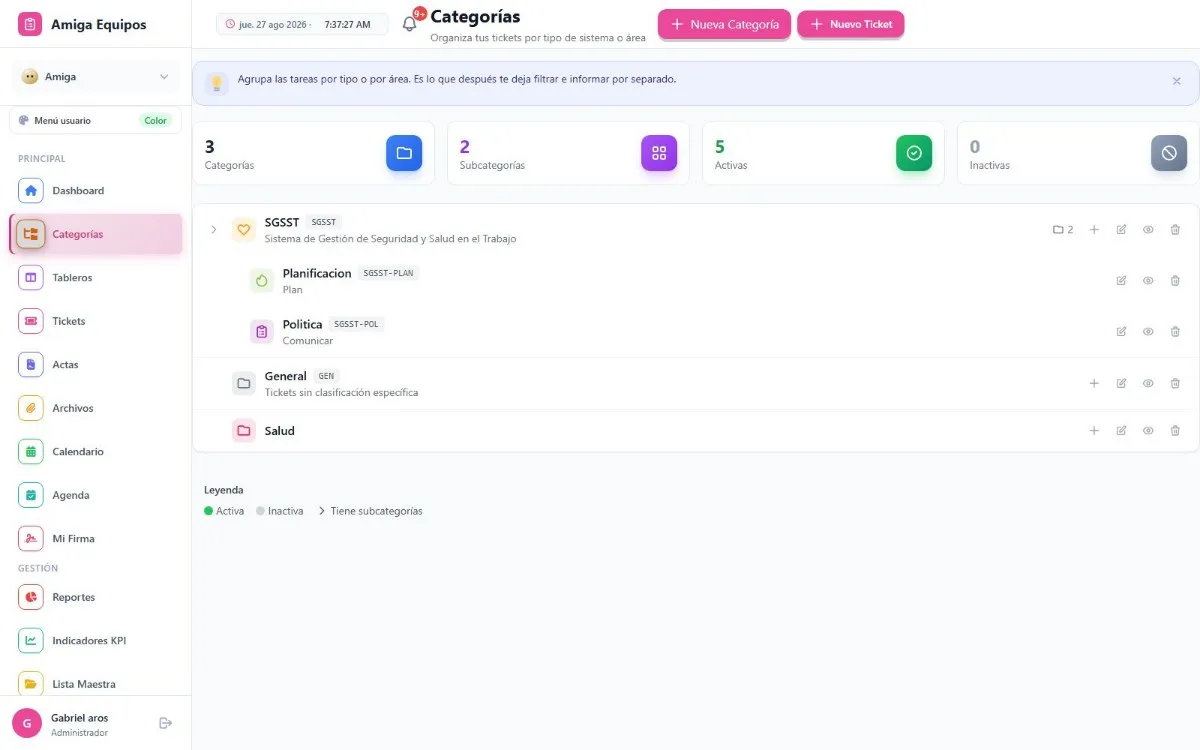The width and height of the screenshot is (1200, 750).
Task: Click the purple grid icon on Subcategorías card
Action: coord(659,153)
